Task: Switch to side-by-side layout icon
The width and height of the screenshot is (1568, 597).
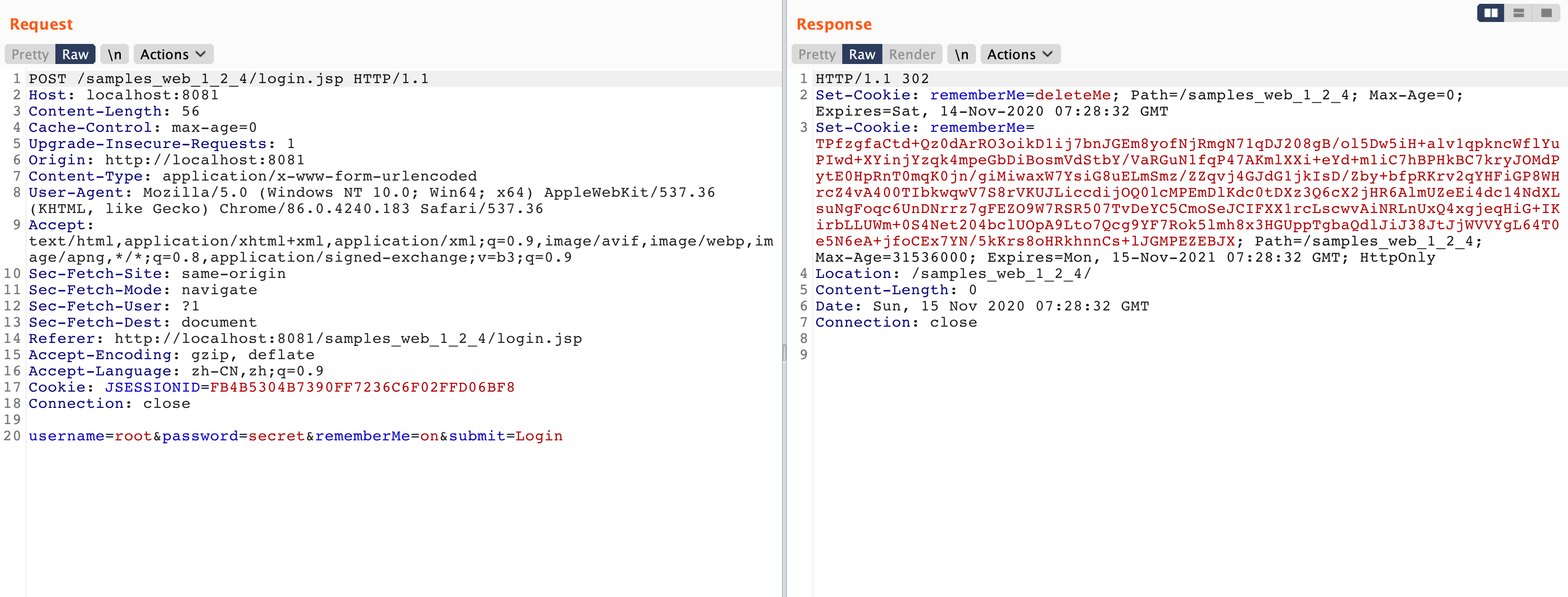Action: click(1490, 13)
